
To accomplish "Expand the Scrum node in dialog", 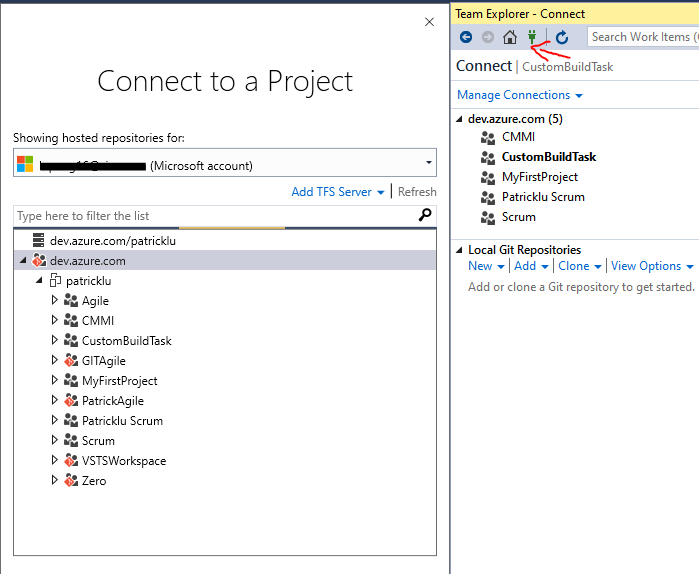I will click(x=54, y=440).
